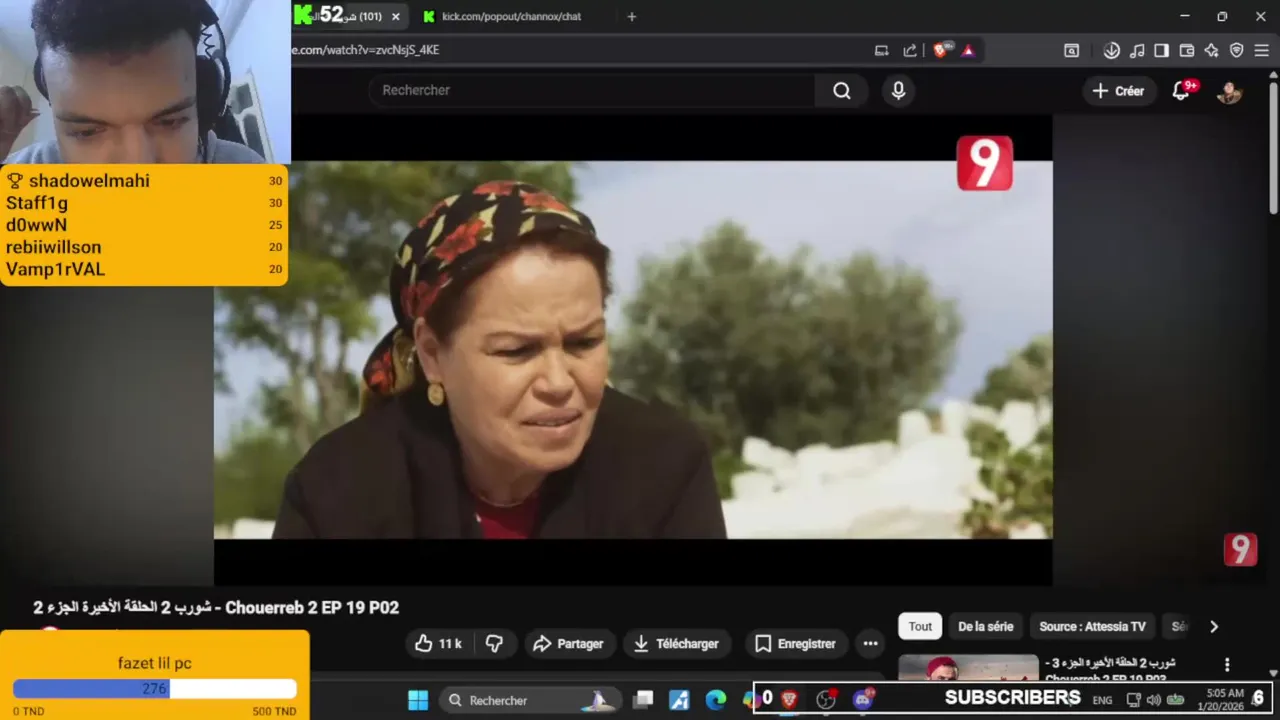Click the Télécharger download button
This screenshot has height=720, width=1280.
677,644
